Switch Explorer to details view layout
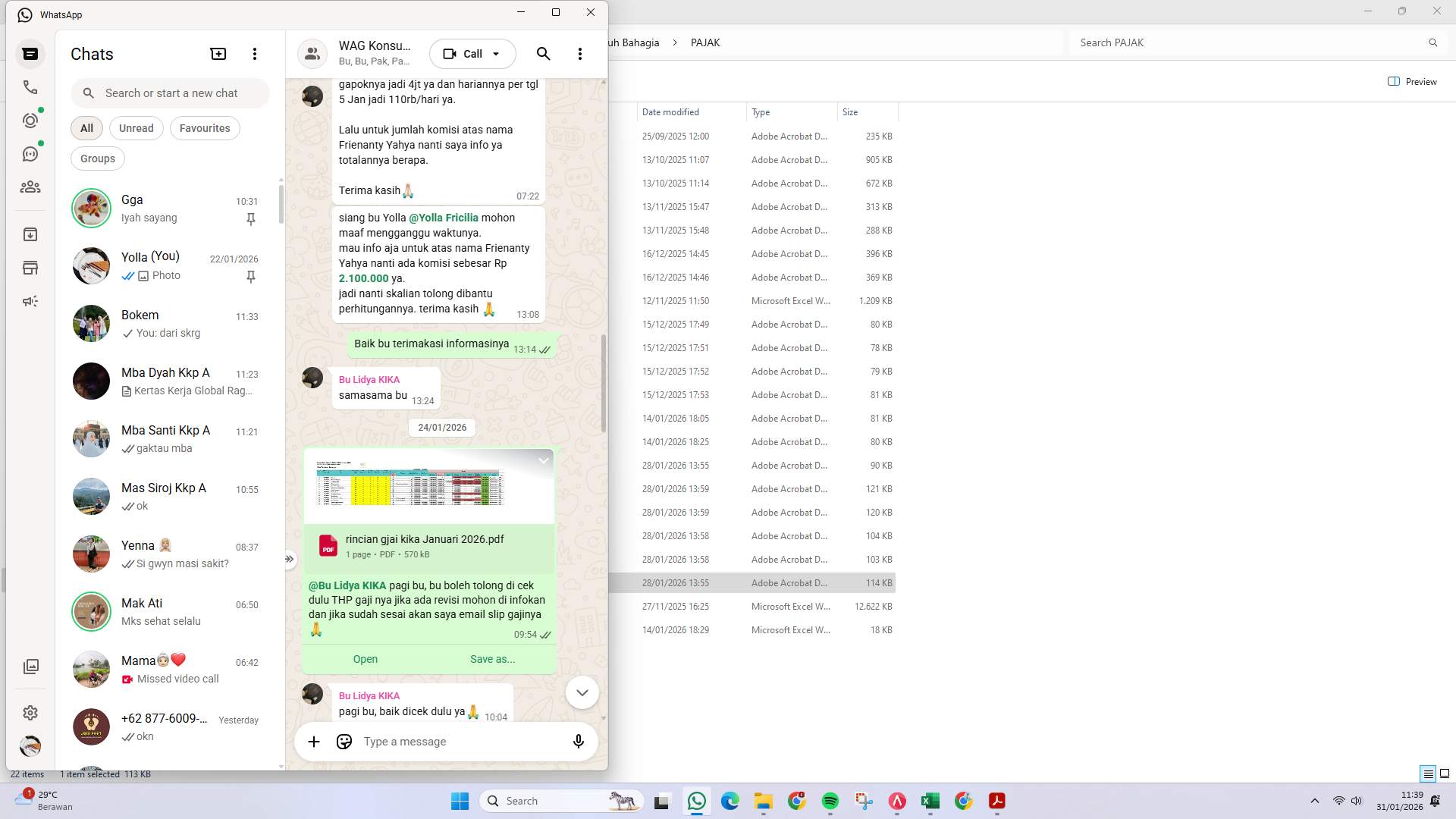The height and width of the screenshot is (819, 1456). pyautogui.click(x=1429, y=774)
